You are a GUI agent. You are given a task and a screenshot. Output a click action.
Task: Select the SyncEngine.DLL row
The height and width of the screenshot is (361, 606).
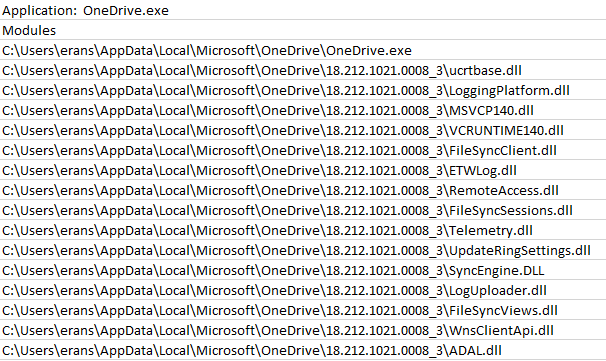[303, 270]
